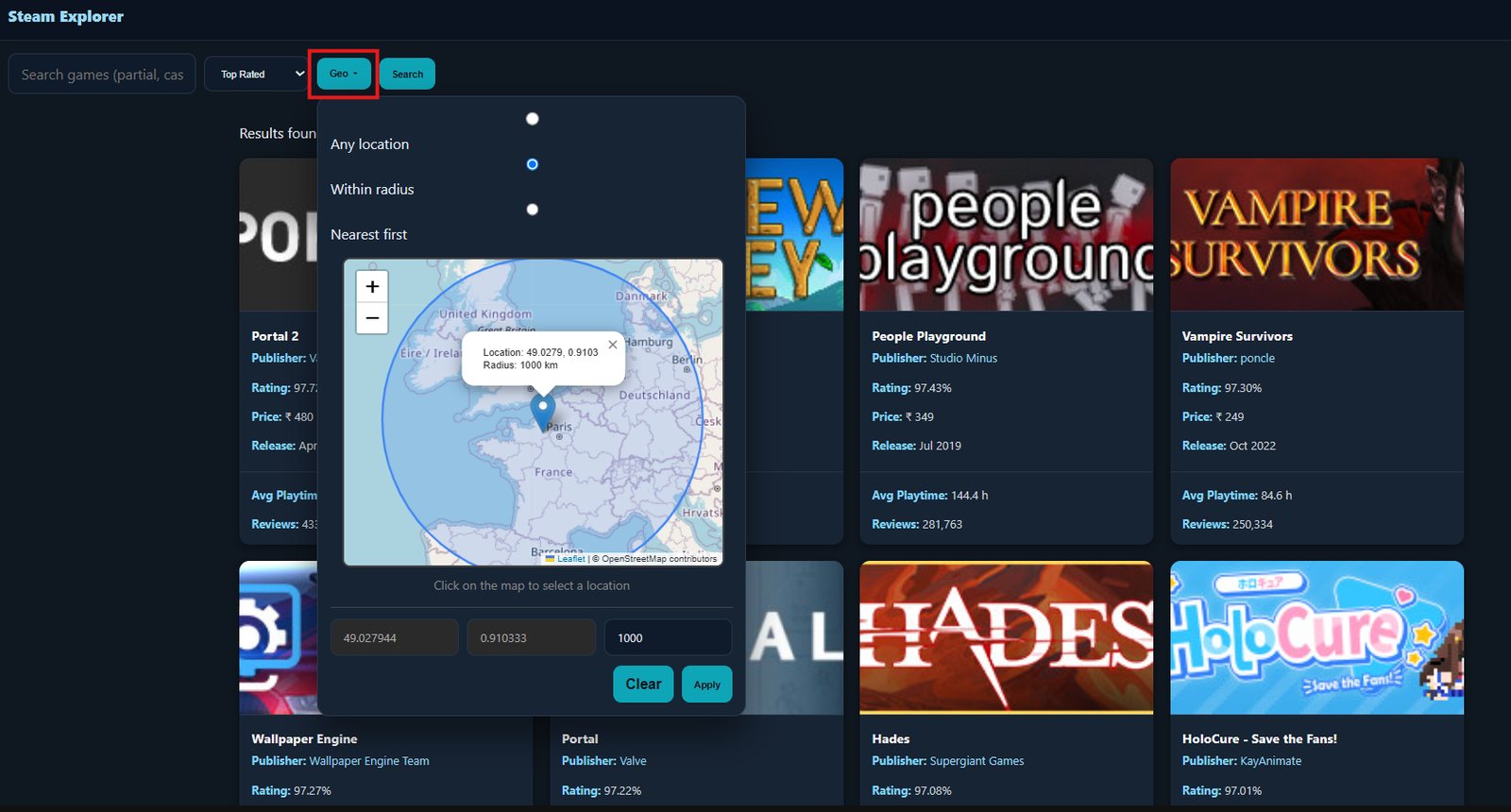Viewport: 1511px width, 812px height.
Task: Zoom in on the map
Action: [372, 287]
